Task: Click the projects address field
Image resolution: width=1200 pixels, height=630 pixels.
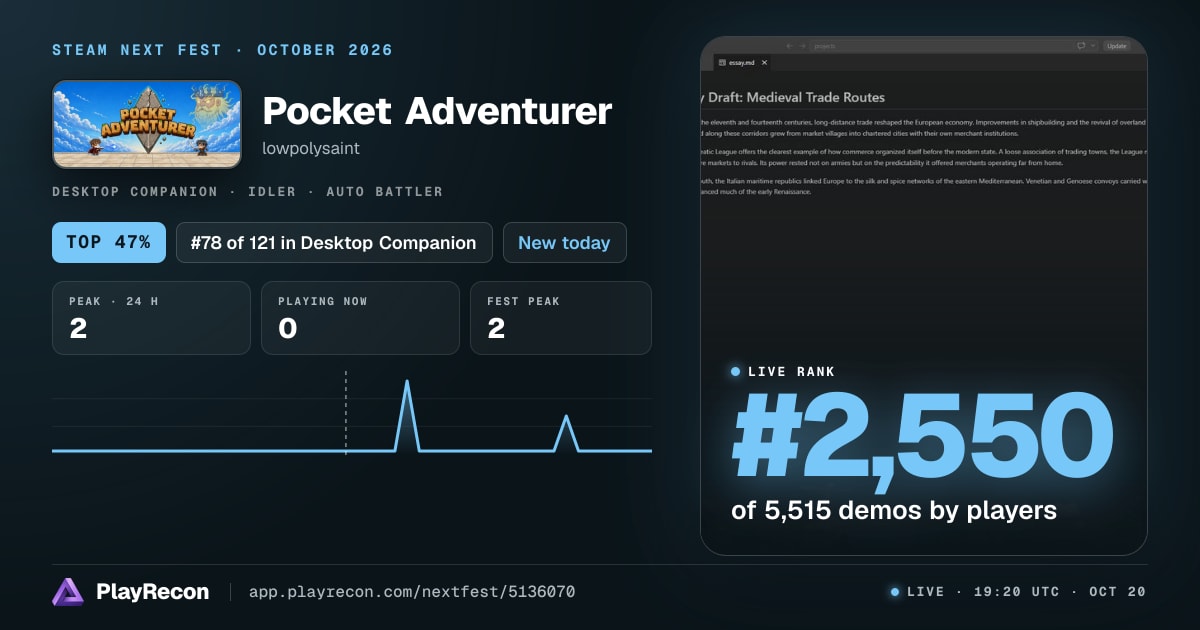Action: pyautogui.click(x=940, y=46)
